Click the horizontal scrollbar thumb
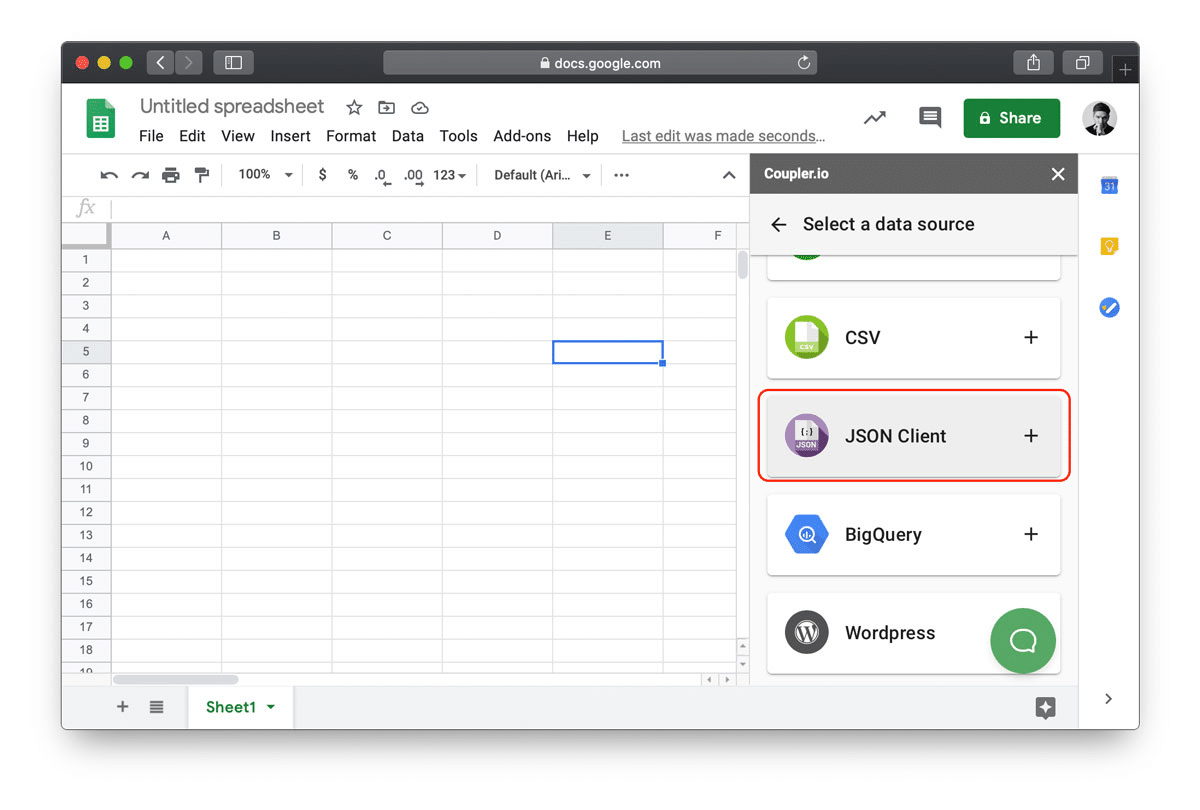Image resolution: width=1200 pixels, height=810 pixels. pos(175,680)
